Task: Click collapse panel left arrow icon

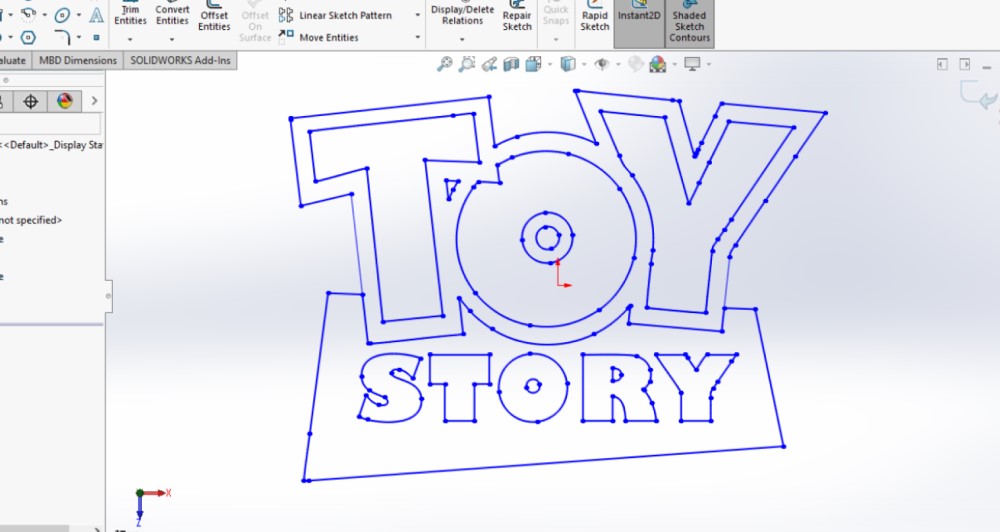Action: [943, 64]
